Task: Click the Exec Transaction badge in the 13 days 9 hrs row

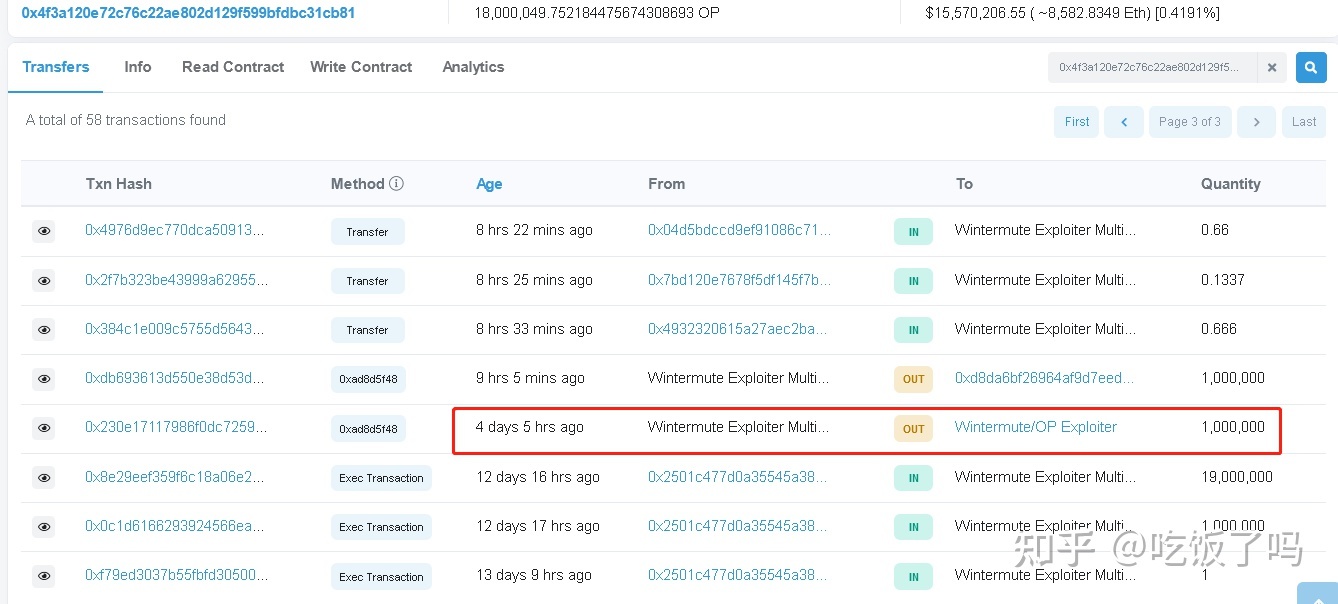Action: point(381,577)
